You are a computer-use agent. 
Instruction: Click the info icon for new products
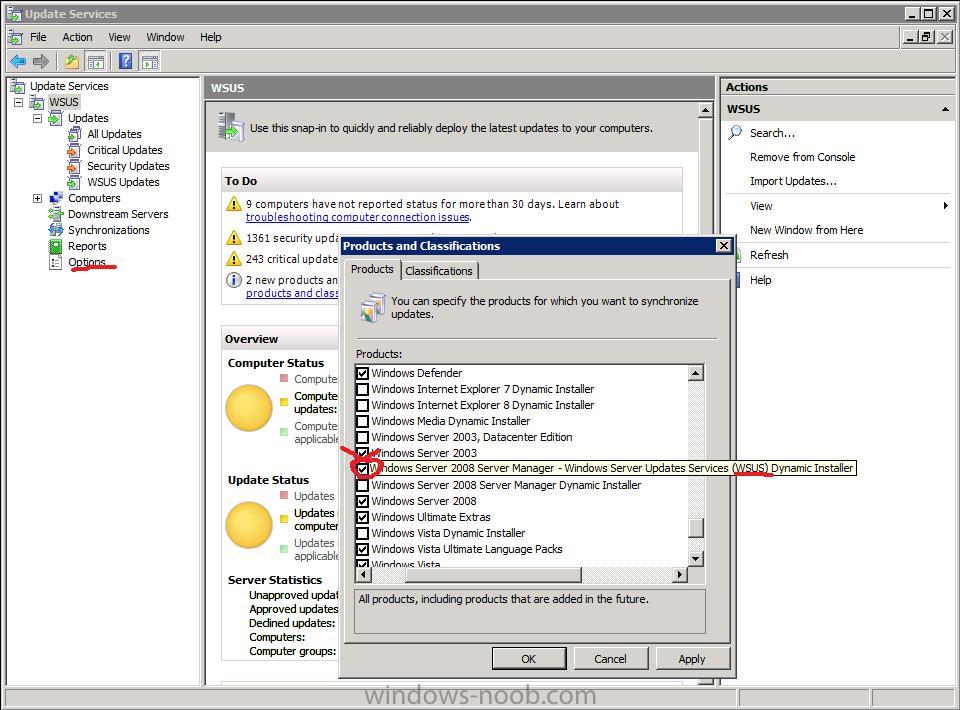pos(234,280)
